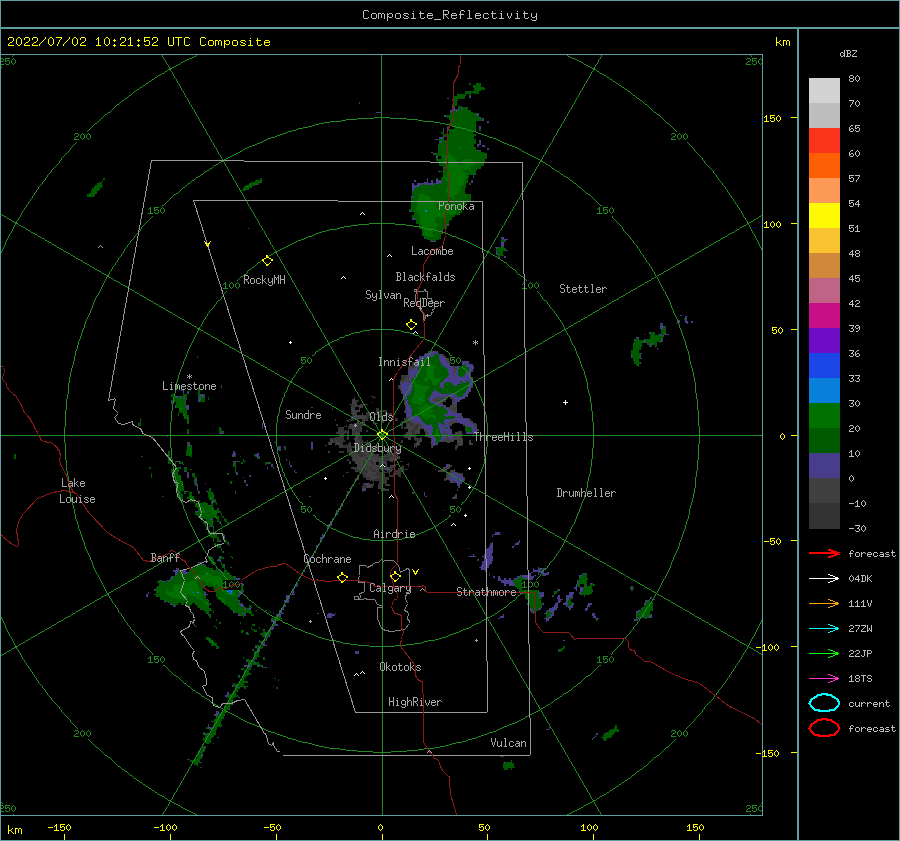Click the Okotoks city label
The width and height of the screenshot is (900, 841).
(400, 666)
